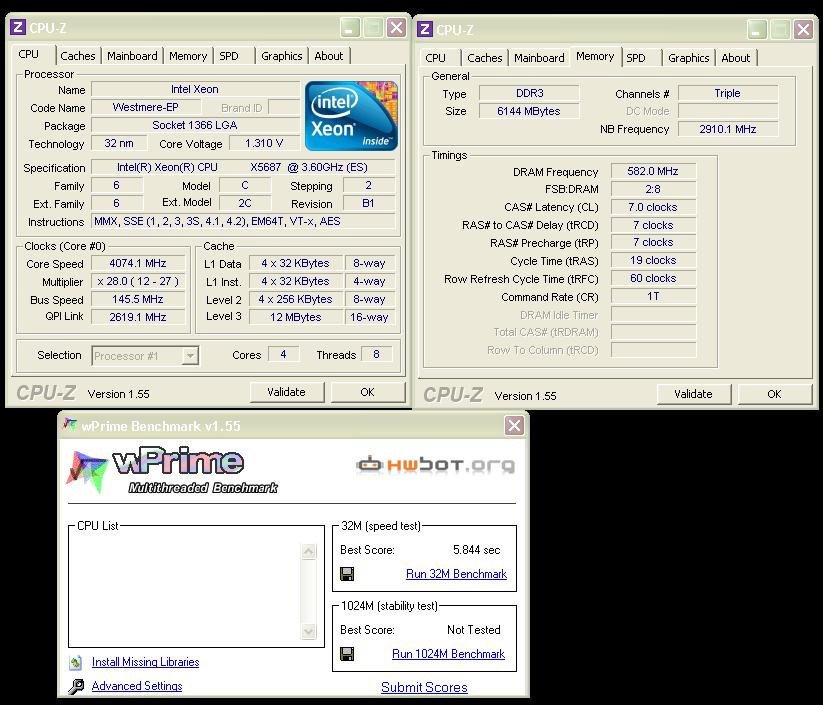Image resolution: width=823 pixels, height=705 pixels.
Task: Switch to the Caches tab in left CPU-Z
Action: point(77,56)
